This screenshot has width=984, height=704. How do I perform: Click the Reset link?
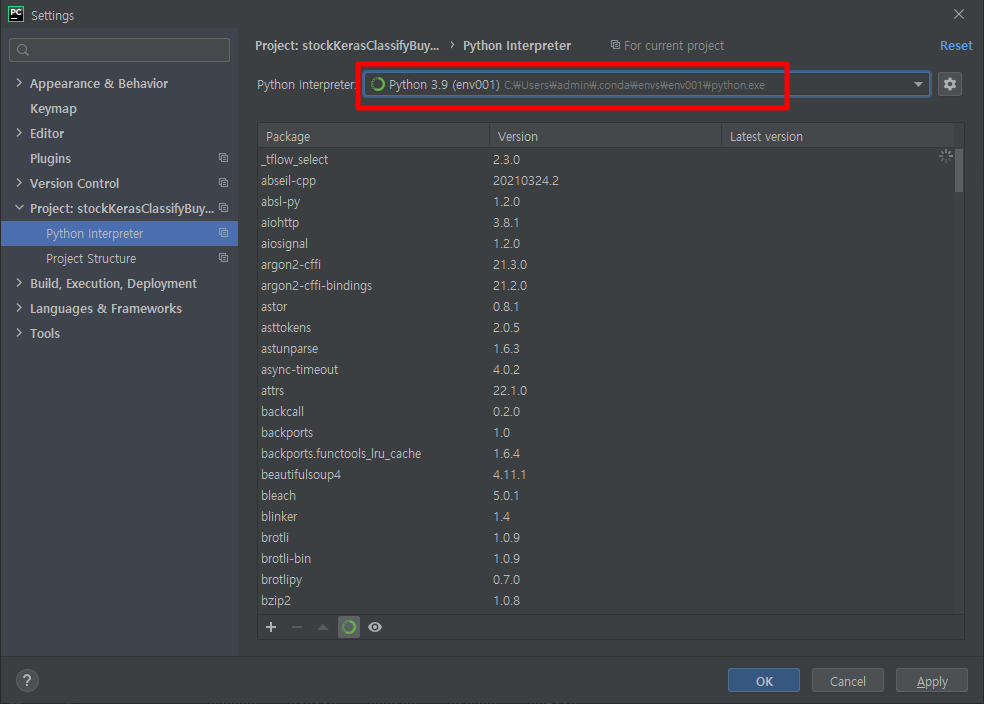pos(956,46)
